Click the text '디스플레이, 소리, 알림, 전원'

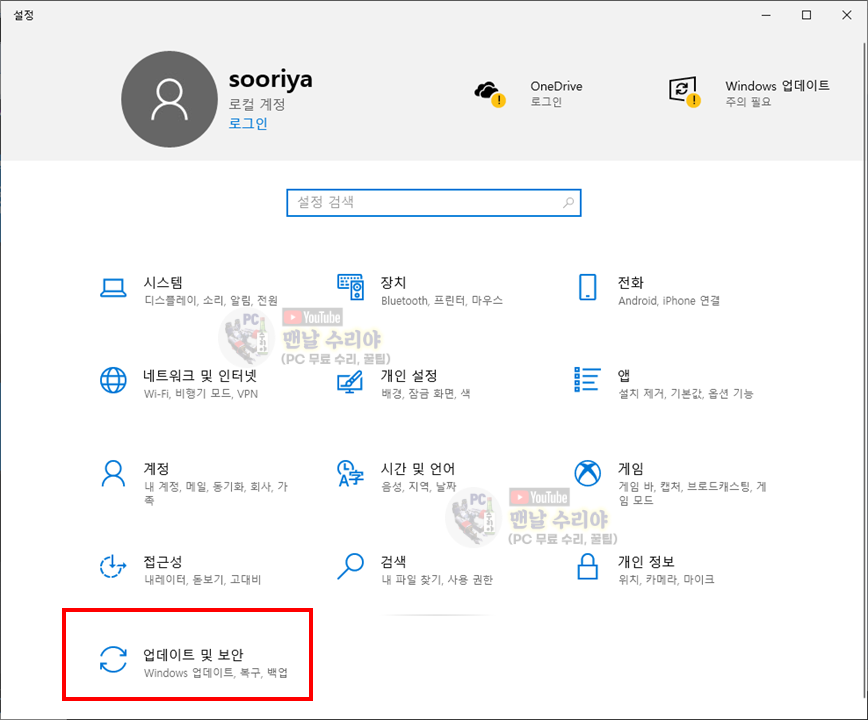(211, 301)
